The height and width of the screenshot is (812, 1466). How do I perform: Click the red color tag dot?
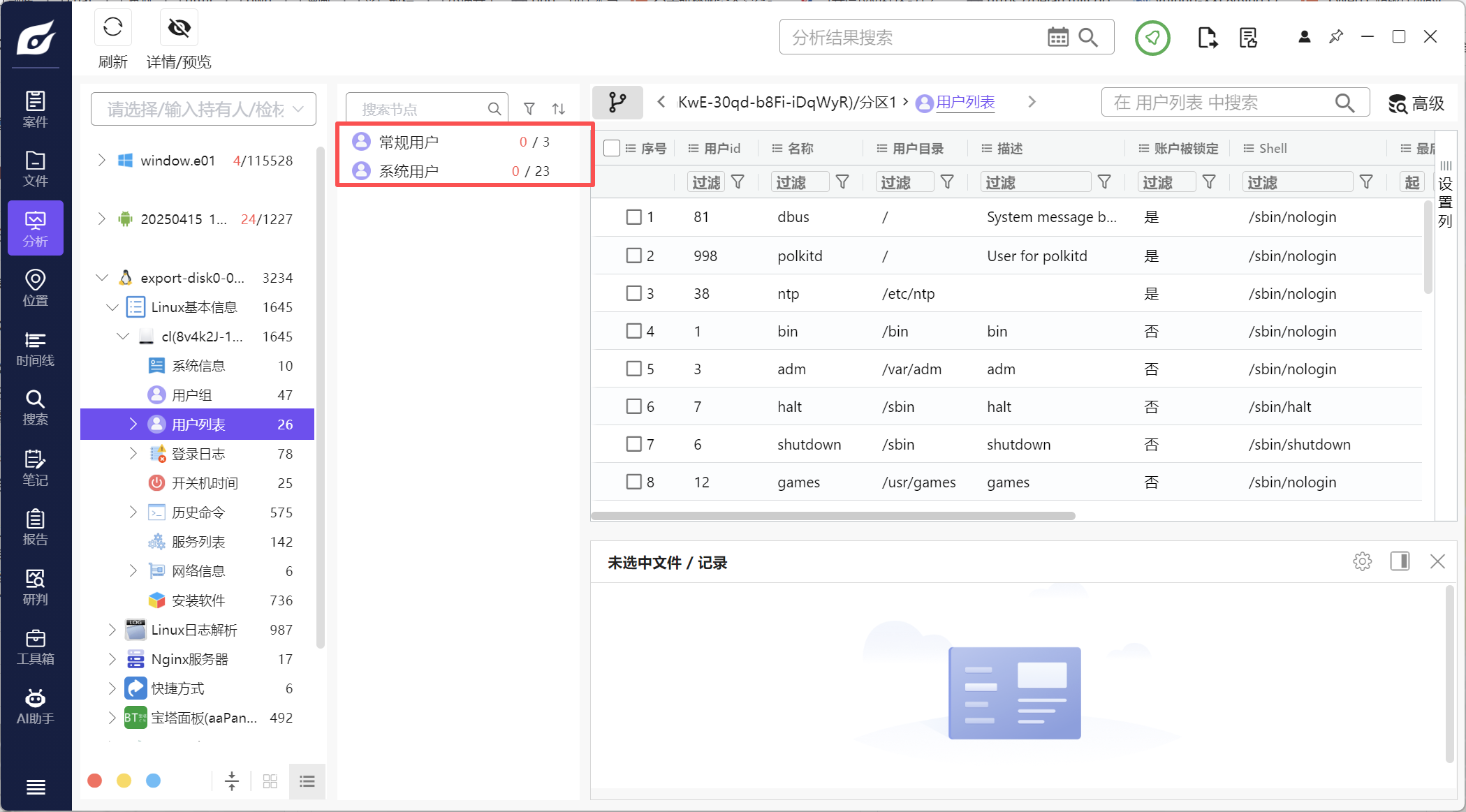(x=95, y=781)
